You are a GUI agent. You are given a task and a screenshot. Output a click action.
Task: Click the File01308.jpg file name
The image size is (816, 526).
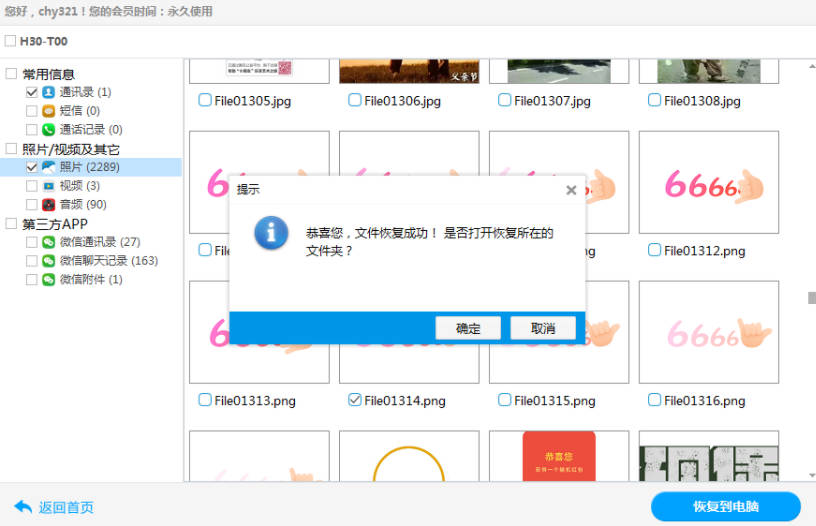coord(702,101)
